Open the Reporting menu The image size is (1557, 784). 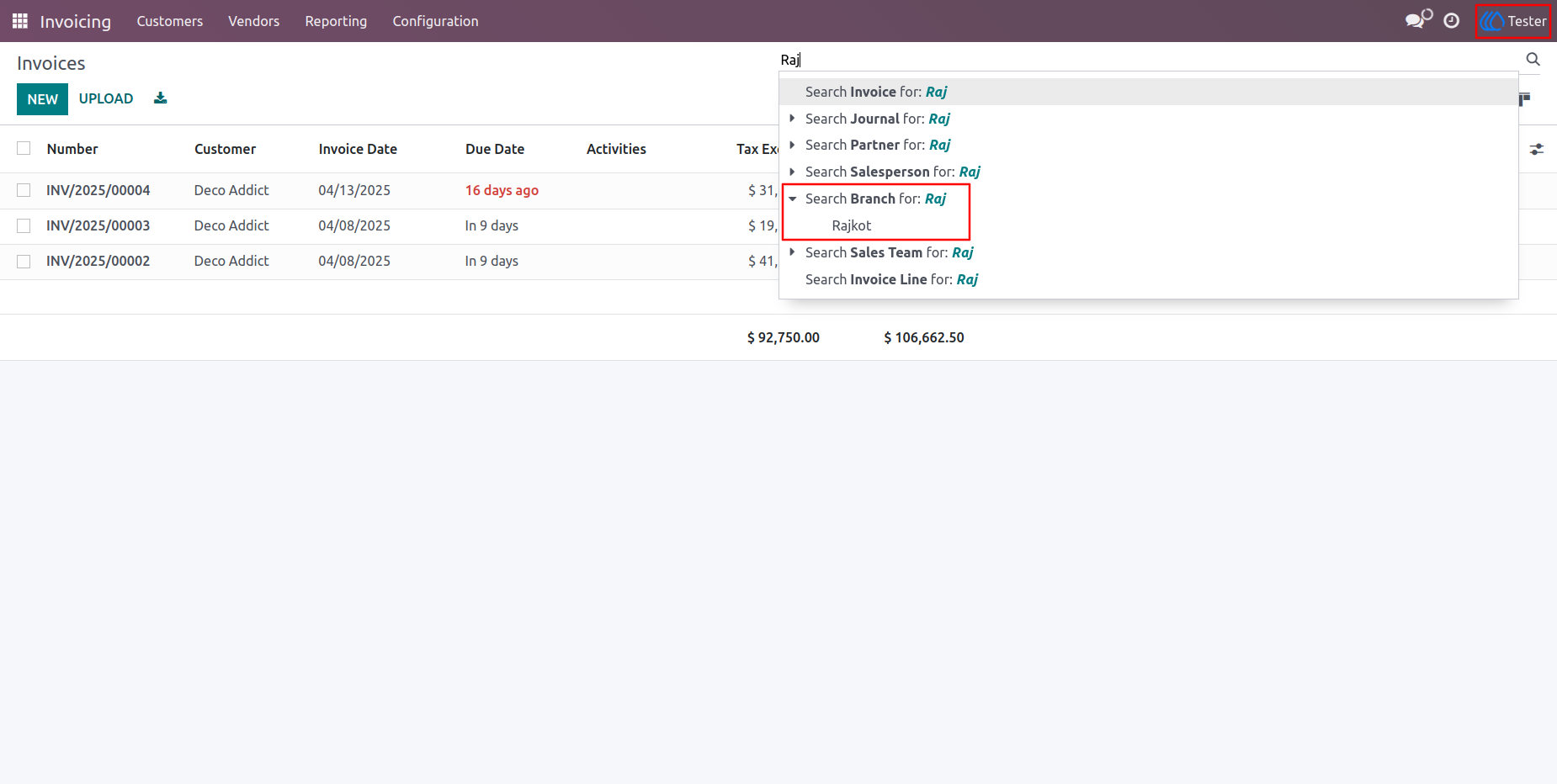[336, 21]
